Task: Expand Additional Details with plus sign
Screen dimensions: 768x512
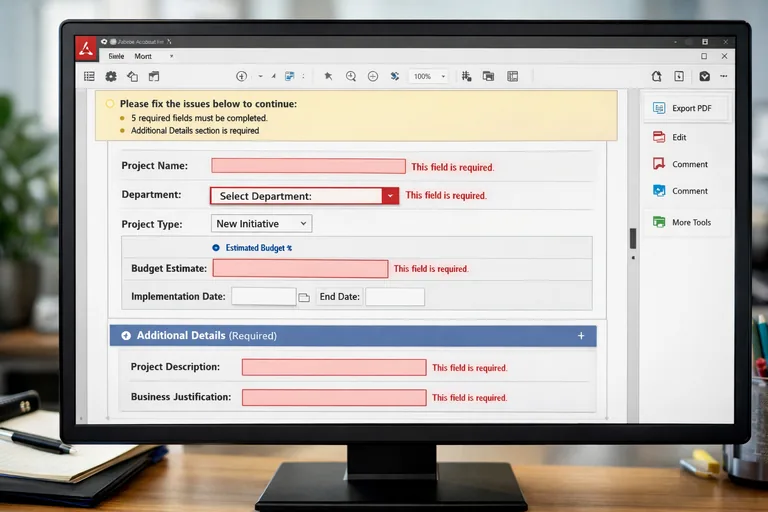Action: point(581,336)
